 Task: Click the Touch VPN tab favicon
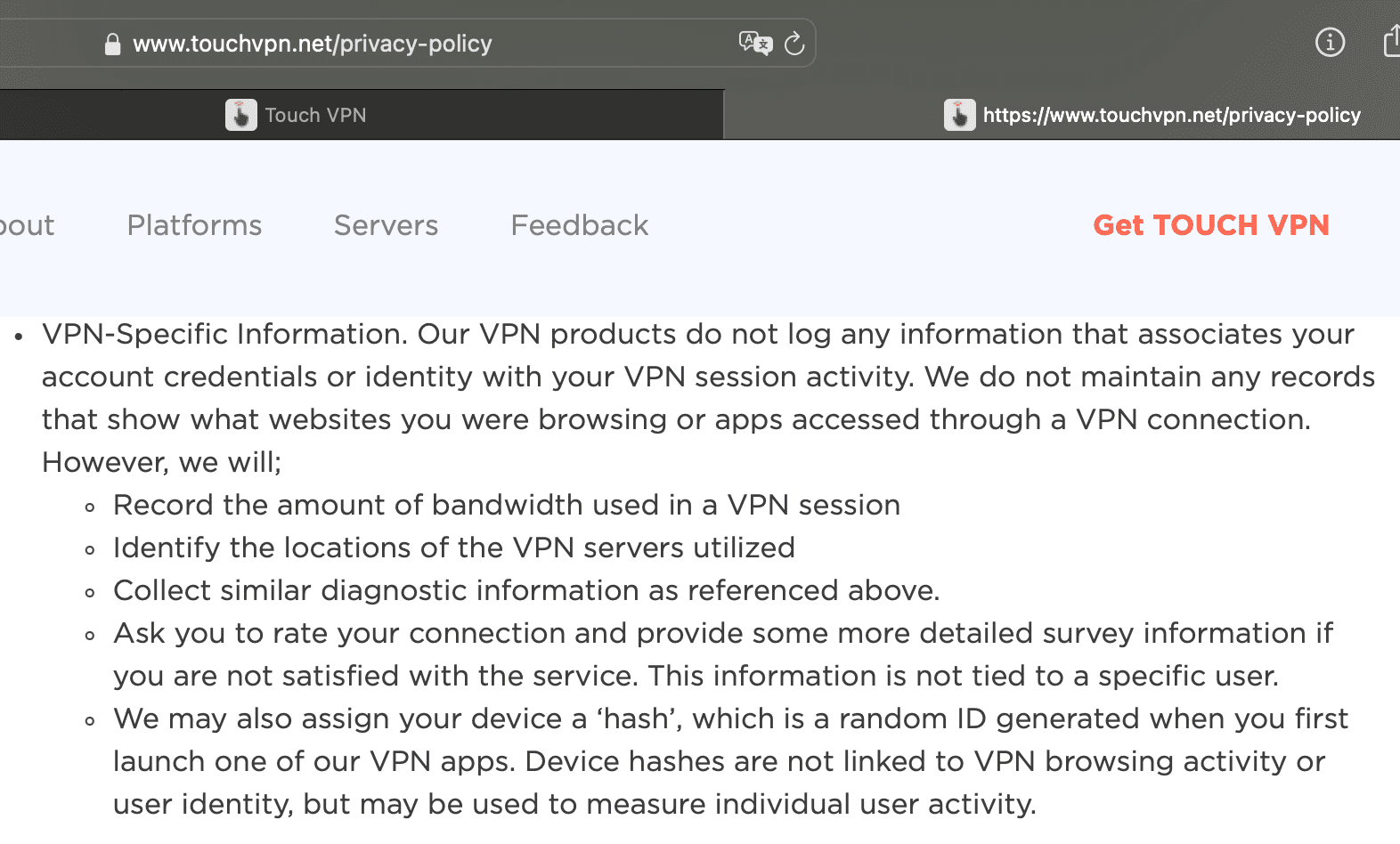[240, 115]
